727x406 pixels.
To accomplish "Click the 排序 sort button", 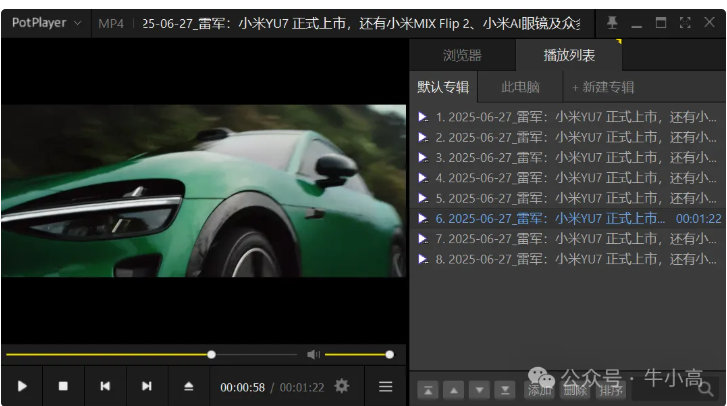I will pyautogui.click(x=611, y=390).
